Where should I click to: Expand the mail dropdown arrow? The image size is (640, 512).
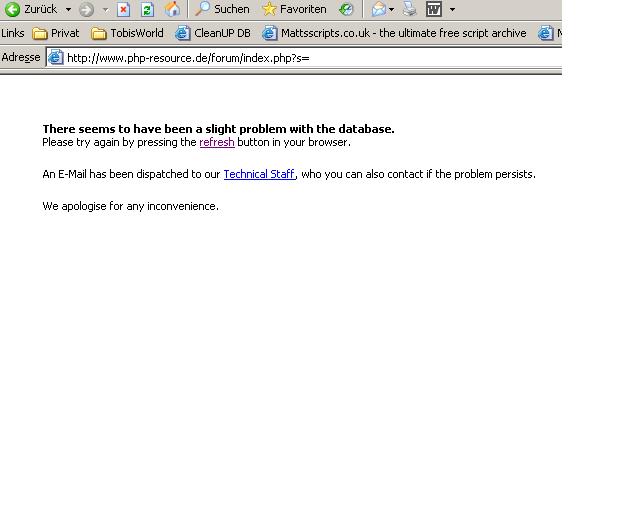click(392, 10)
